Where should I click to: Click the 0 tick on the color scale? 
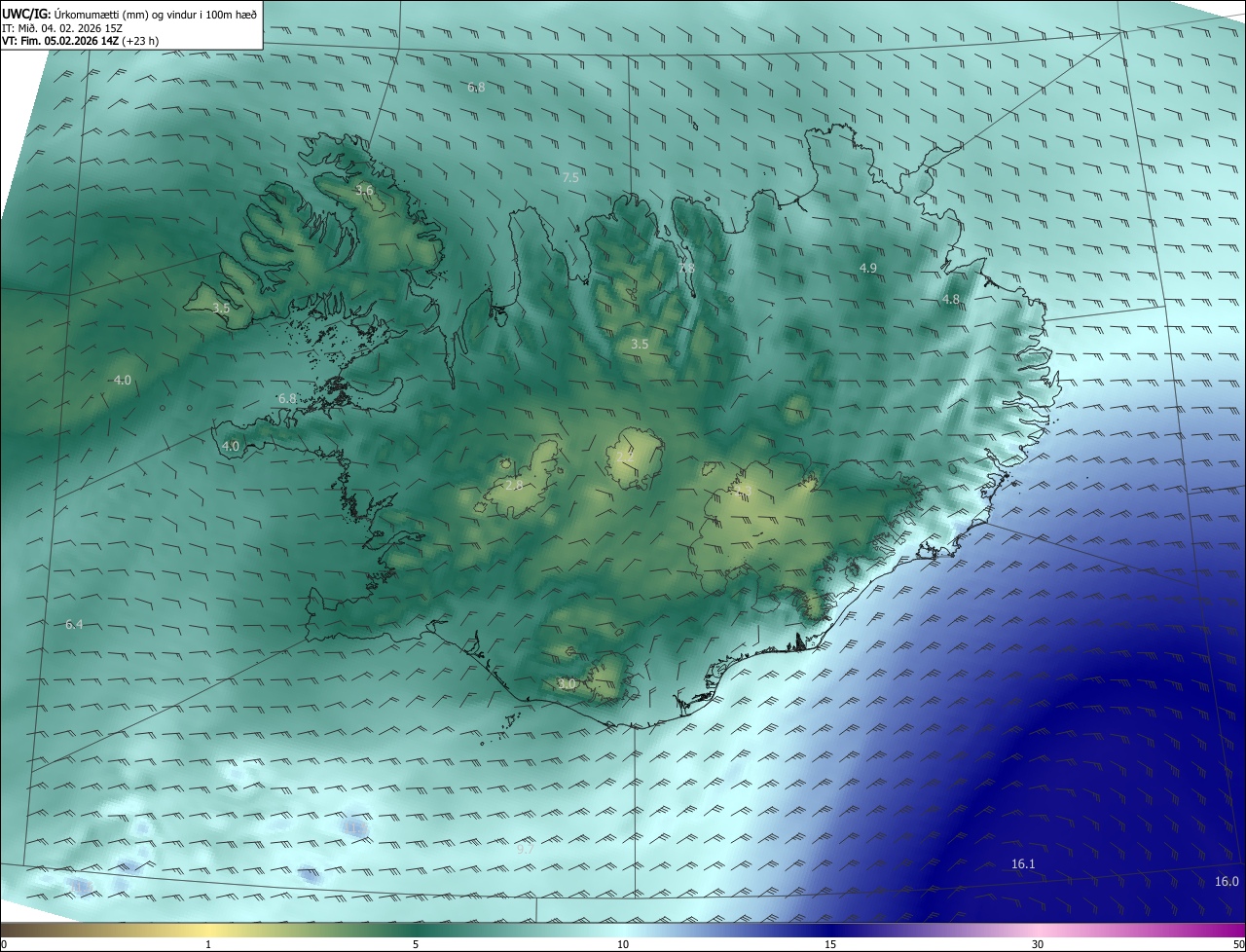(4, 944)
